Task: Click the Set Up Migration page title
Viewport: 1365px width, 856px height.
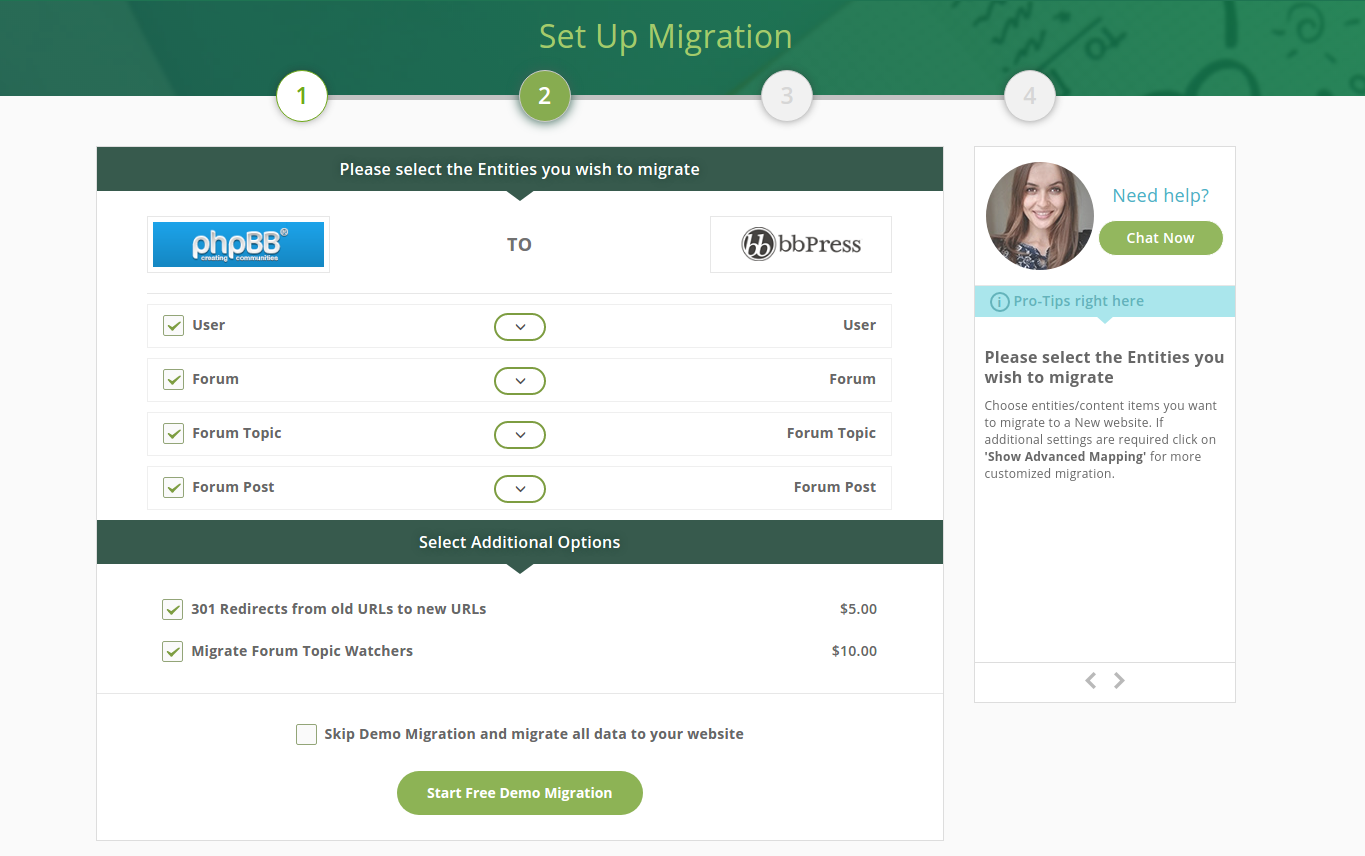Action: (x=665, y=37)
